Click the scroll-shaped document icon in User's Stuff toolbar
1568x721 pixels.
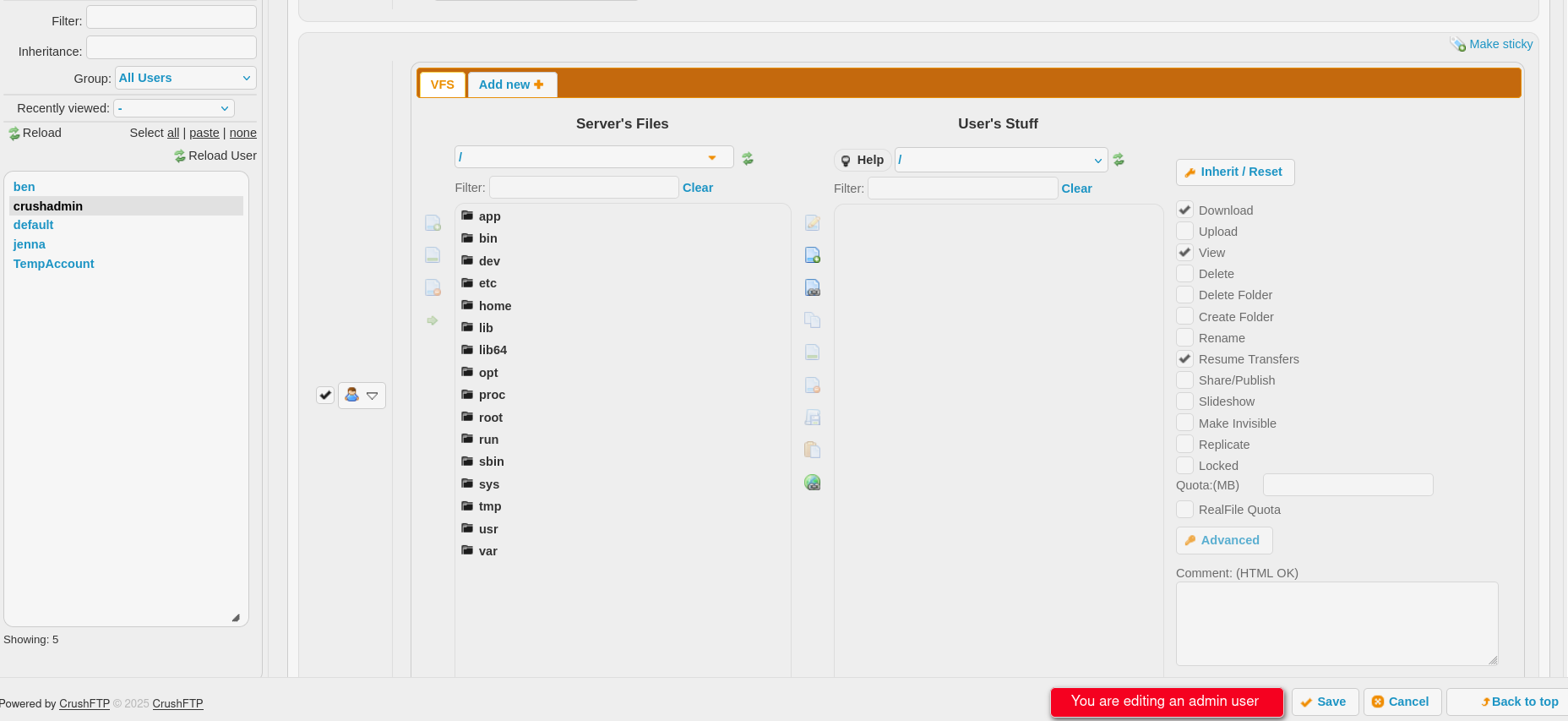click(x=813, y=418)
